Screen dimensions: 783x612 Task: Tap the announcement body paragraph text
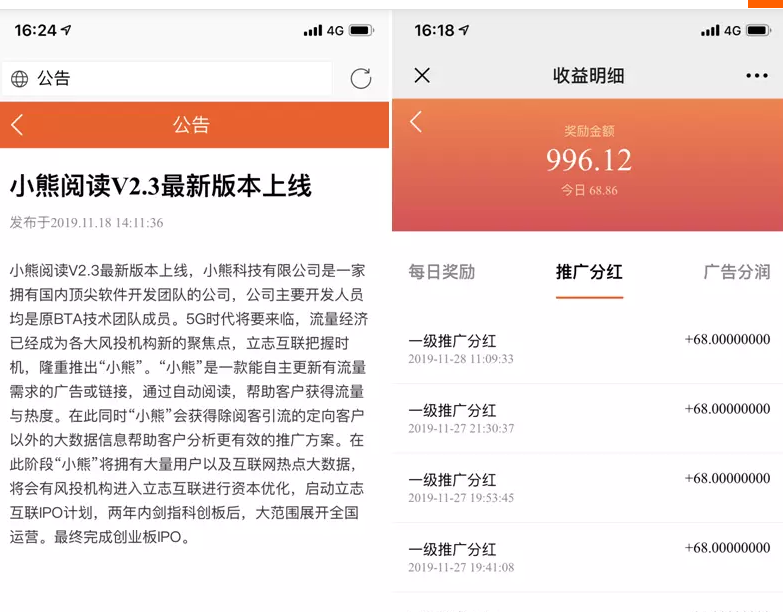point(189,403)
